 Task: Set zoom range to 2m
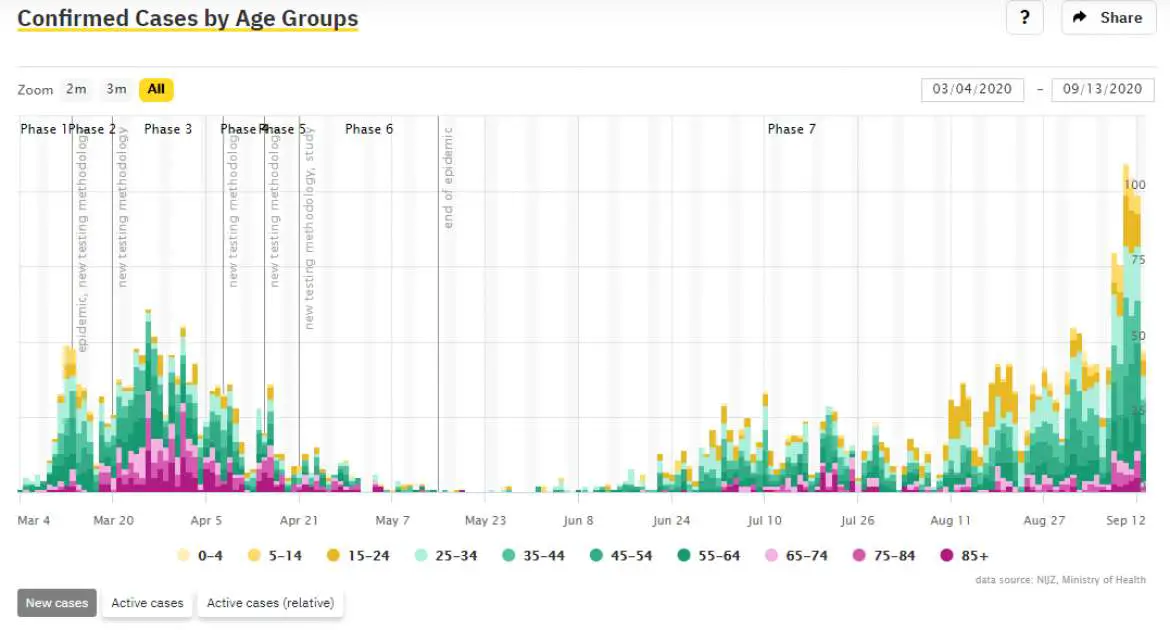pyautogui.click(x=76, y=89)
